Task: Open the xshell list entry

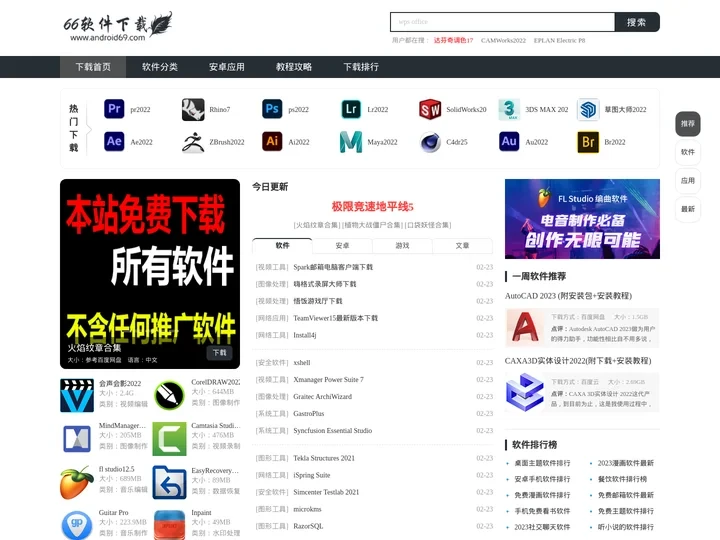Action: pos(302,363)
